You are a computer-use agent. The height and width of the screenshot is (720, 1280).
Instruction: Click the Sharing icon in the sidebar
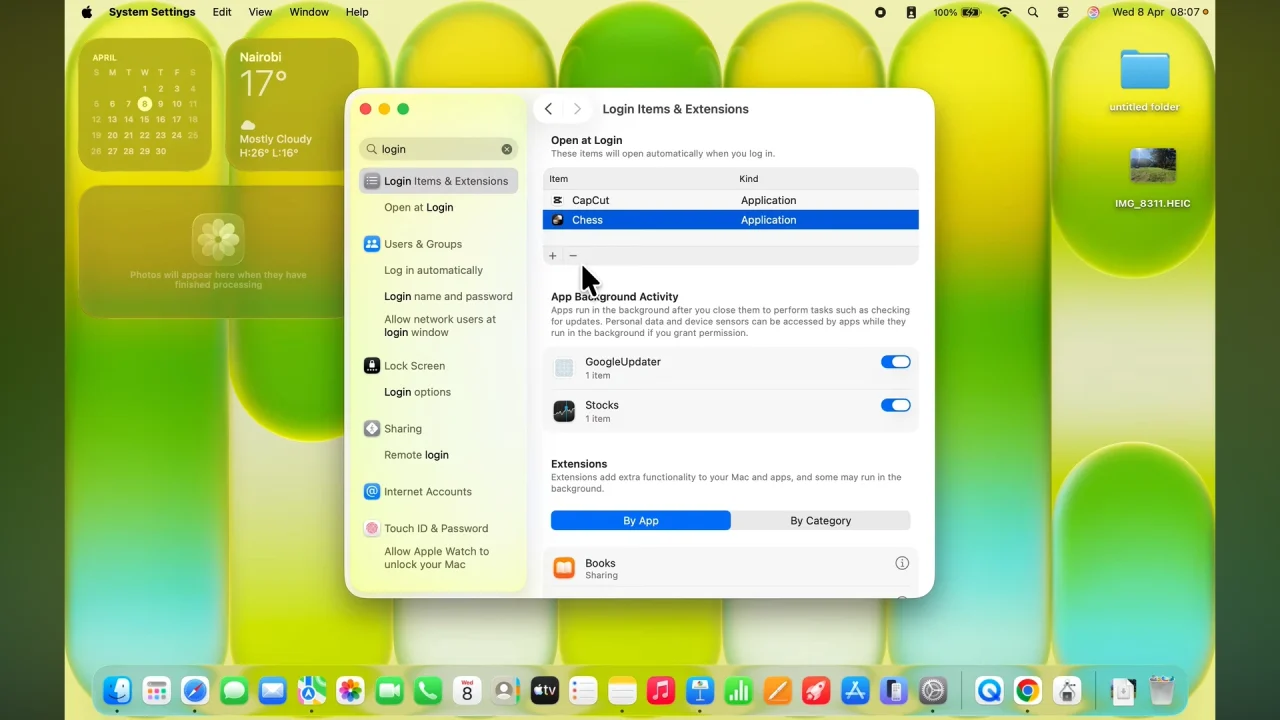pos(371,428)
